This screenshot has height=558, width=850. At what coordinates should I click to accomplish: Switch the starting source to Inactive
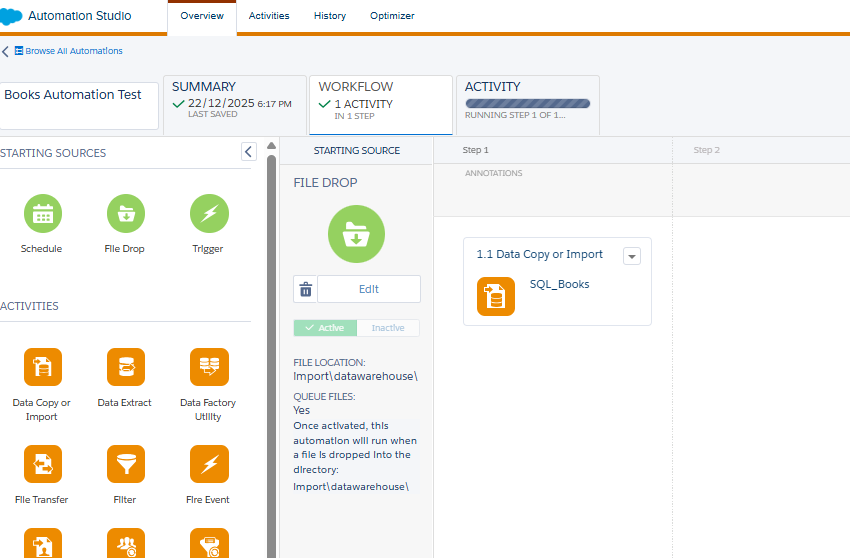coord(388,328)
